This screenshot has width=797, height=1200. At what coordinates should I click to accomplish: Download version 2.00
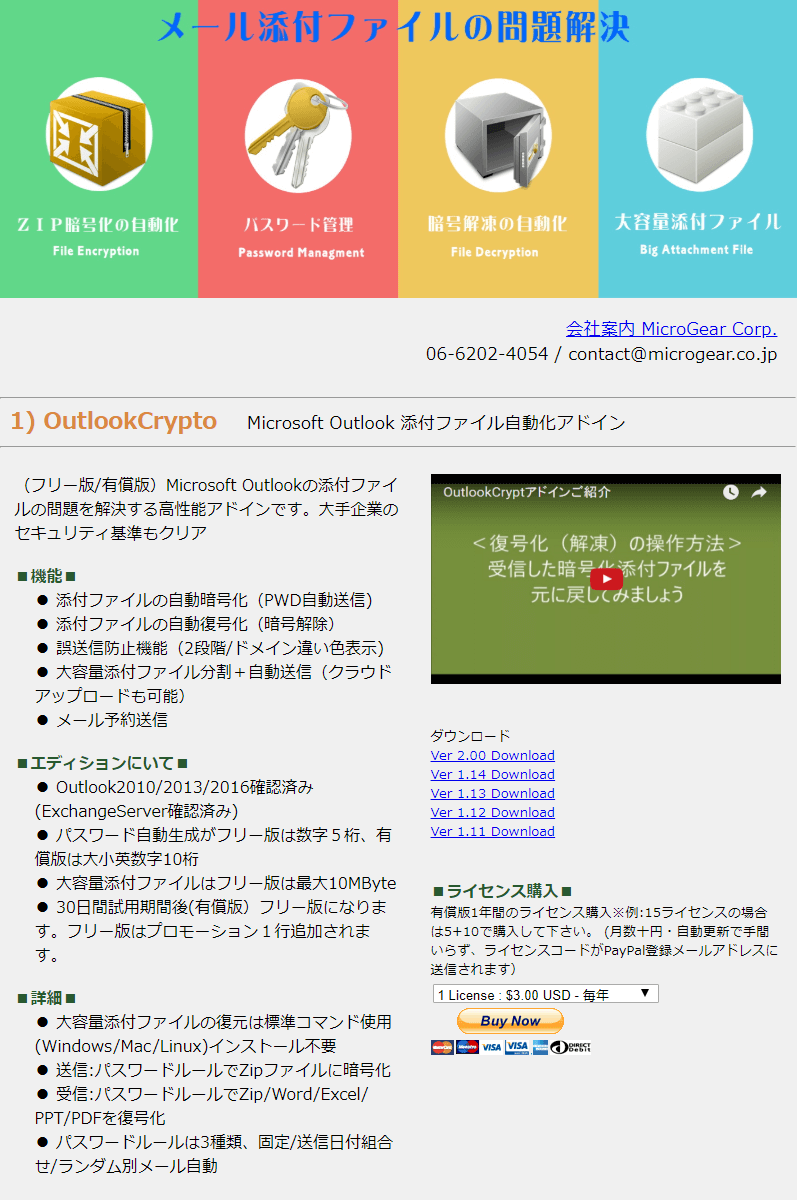tap(492, 756)
